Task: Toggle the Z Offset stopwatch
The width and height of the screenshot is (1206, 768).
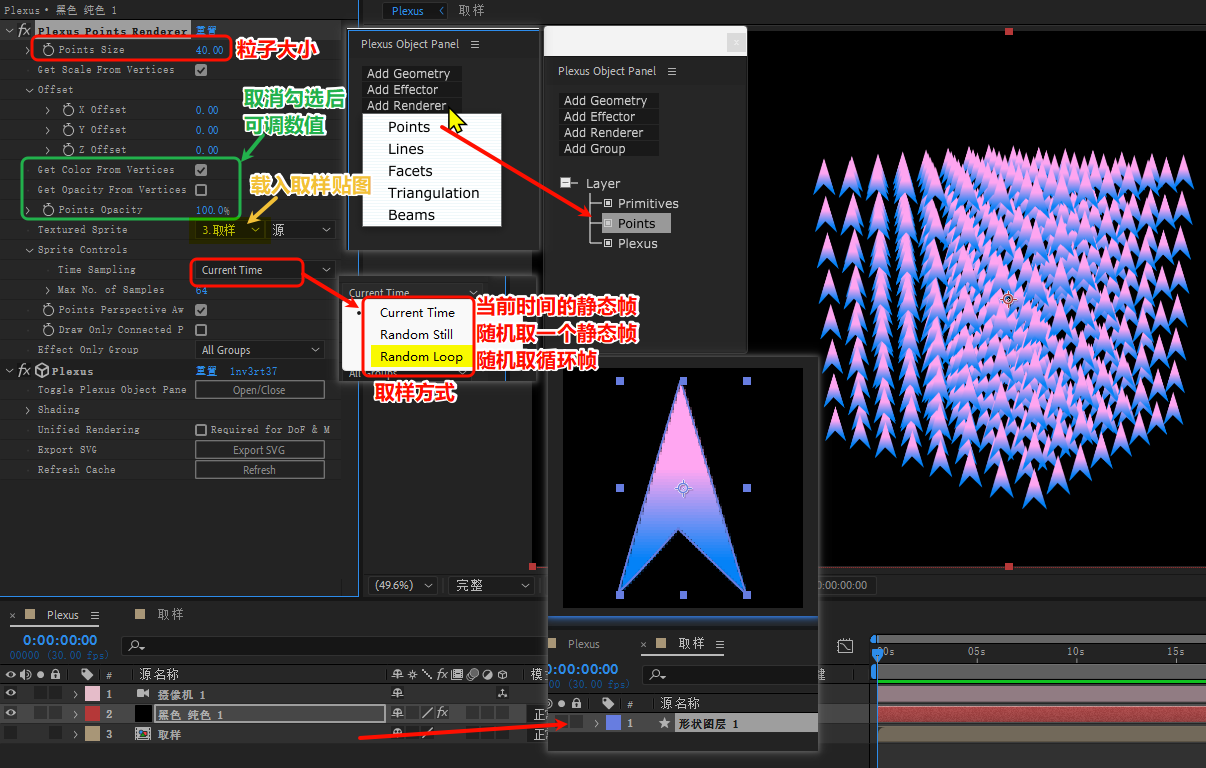Action: click(68, 149)
